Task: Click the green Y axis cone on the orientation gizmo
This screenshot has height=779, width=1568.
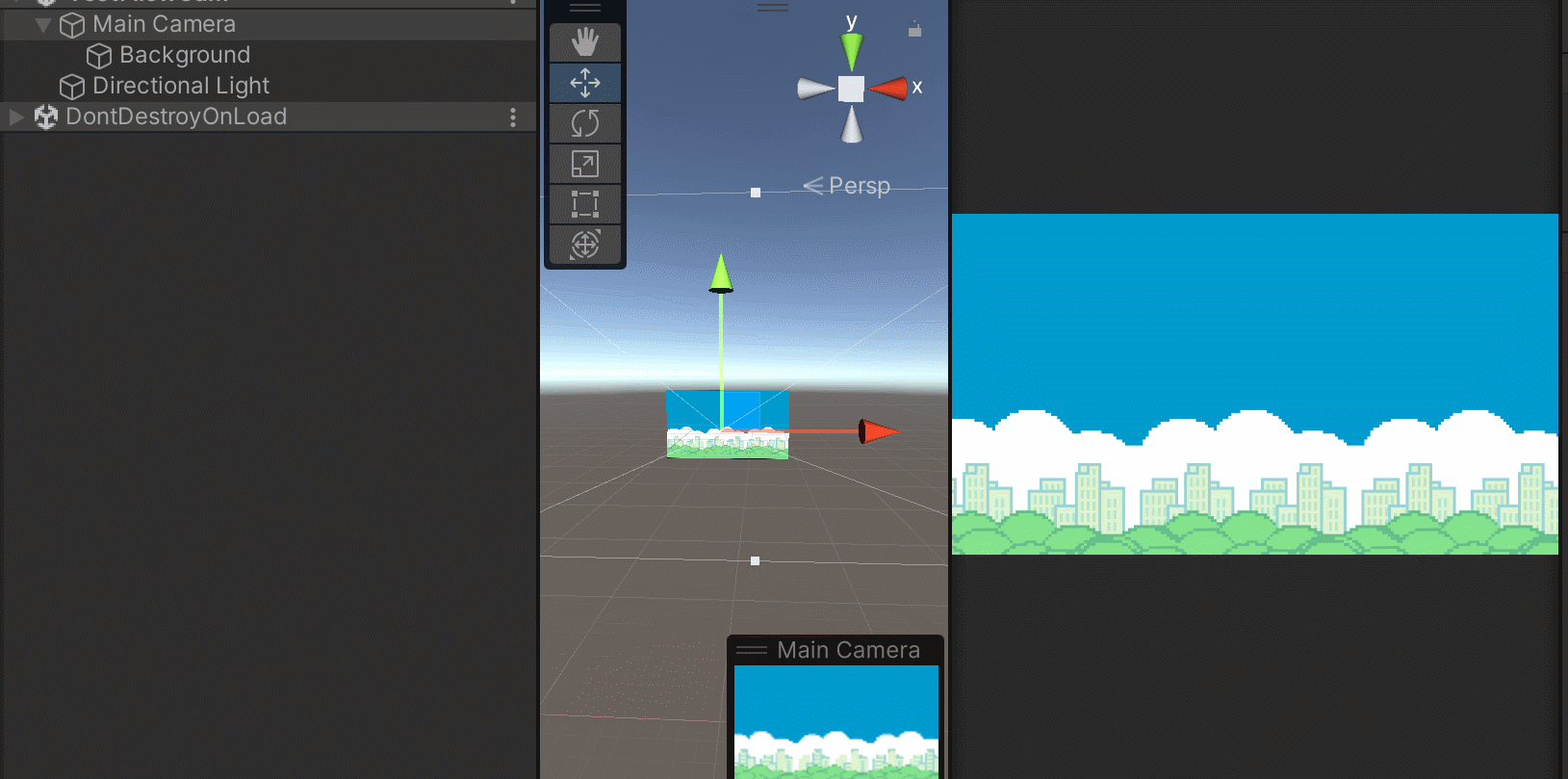Action: pyautogui.click(x=852, y=51)
